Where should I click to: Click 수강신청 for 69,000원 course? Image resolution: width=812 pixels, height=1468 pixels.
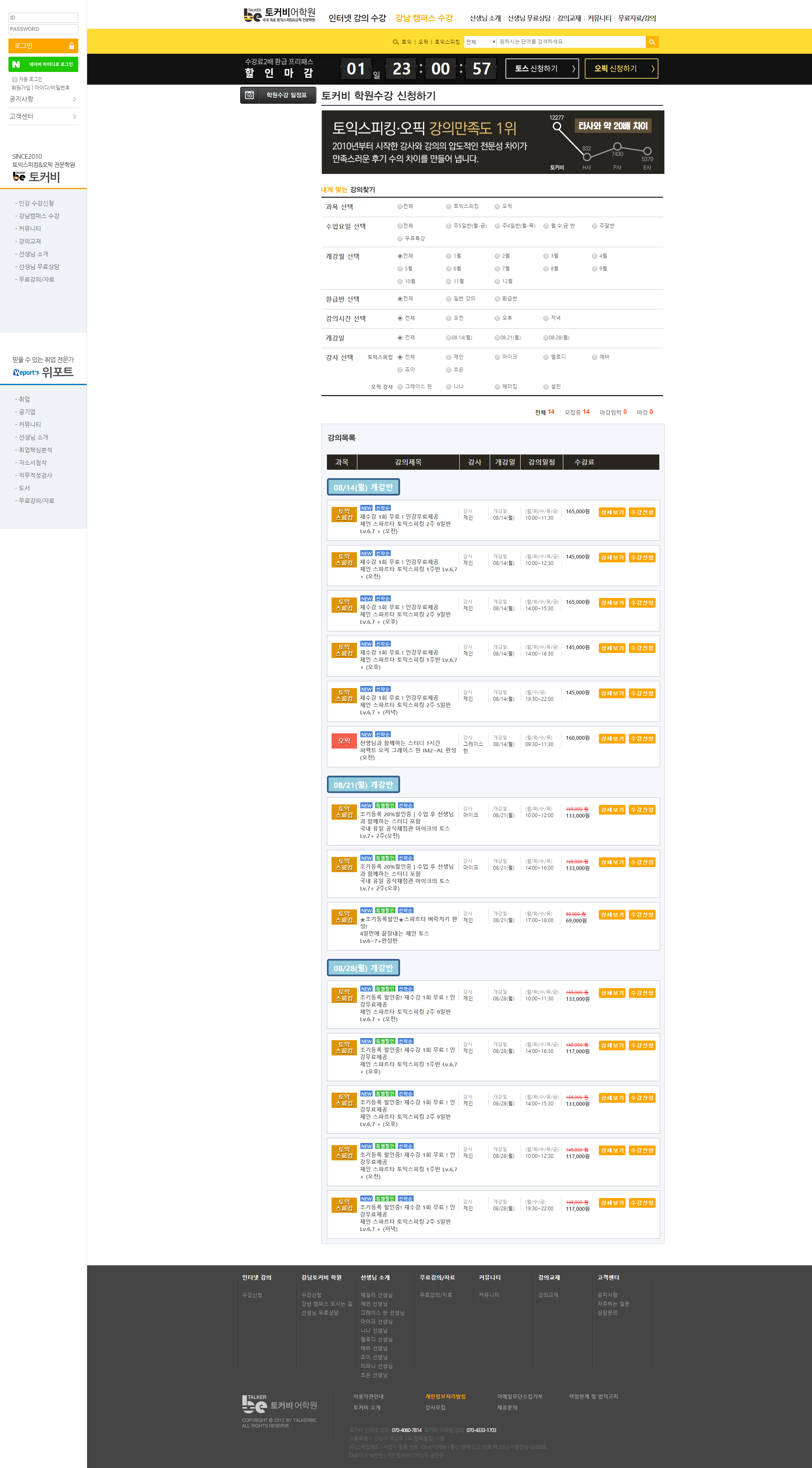pos(642,914)
